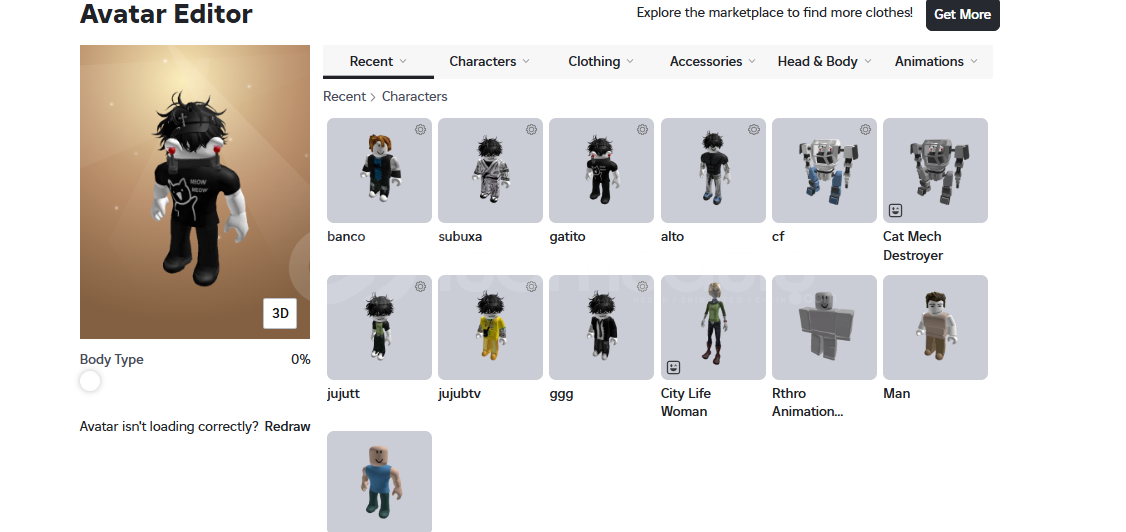Expand the Head & Body dropdown chevron

867,61
